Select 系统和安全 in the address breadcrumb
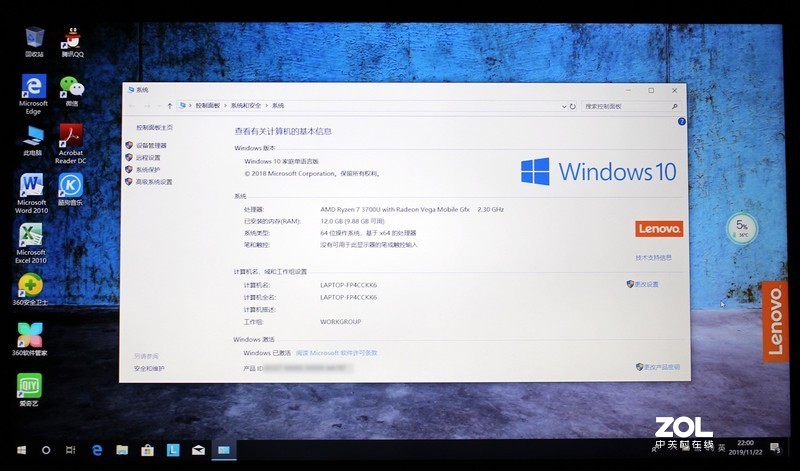800x471 pixels. click(246, 106)
